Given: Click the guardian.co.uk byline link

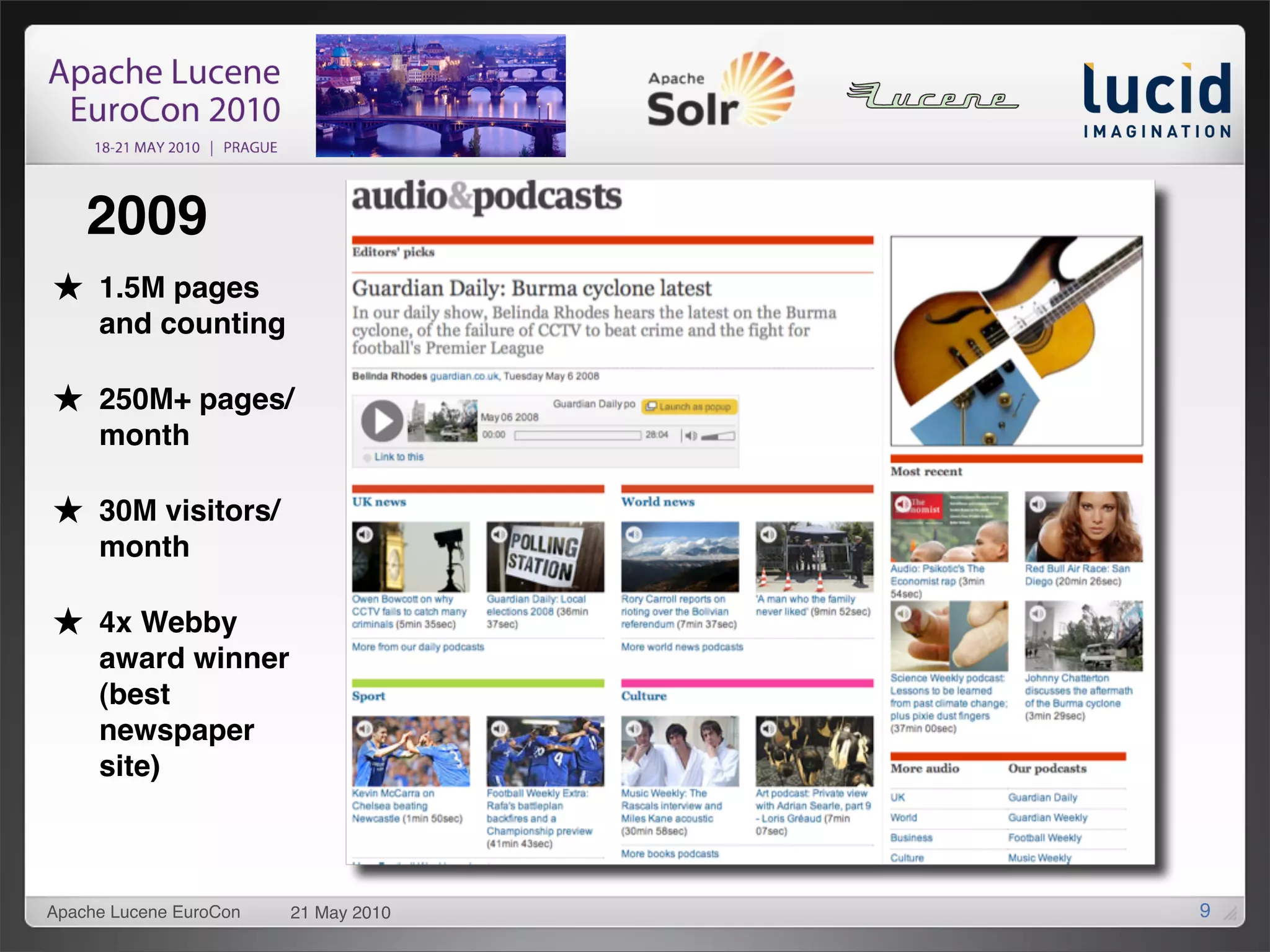Looking at the screenshot, I should [464, 376].
